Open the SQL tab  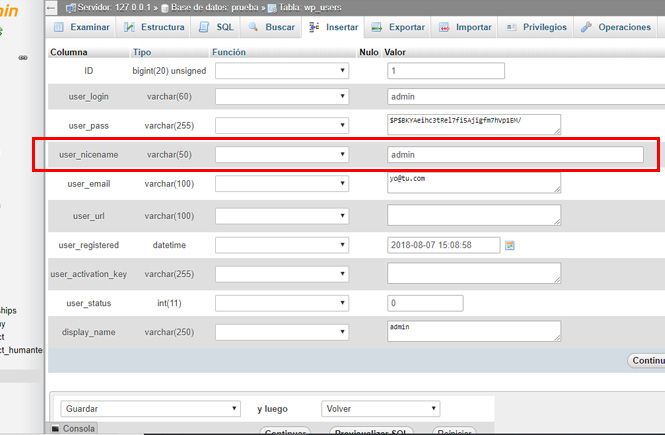216,27
